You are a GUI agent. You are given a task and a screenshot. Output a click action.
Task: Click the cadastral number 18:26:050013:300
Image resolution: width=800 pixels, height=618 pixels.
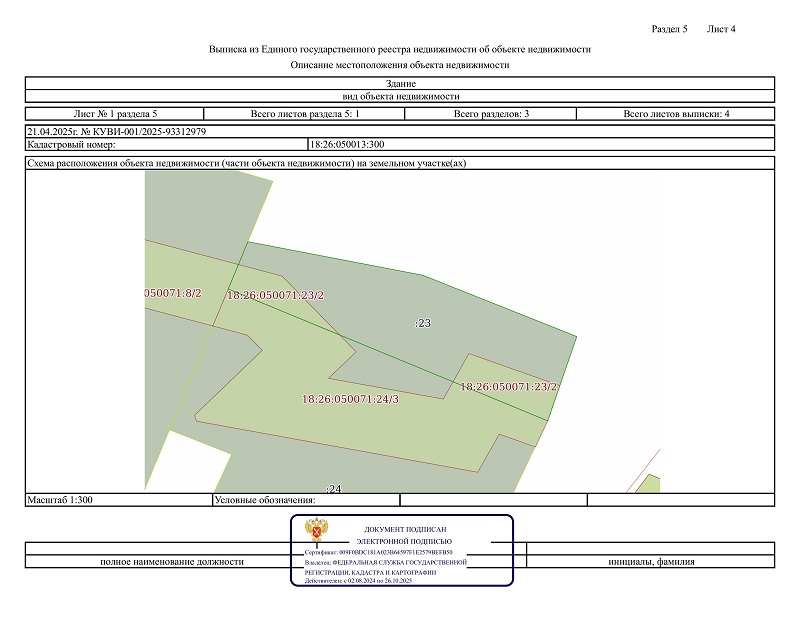pos(347,145)
